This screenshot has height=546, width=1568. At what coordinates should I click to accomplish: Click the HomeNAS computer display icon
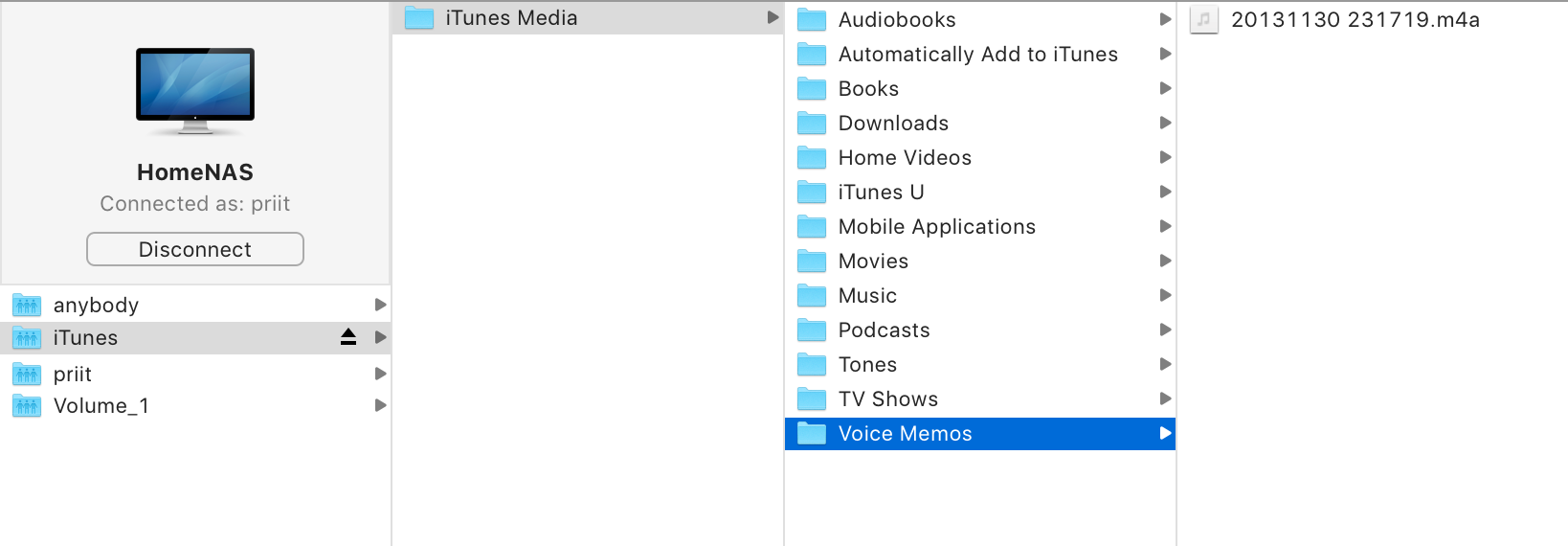coord(195,91)
